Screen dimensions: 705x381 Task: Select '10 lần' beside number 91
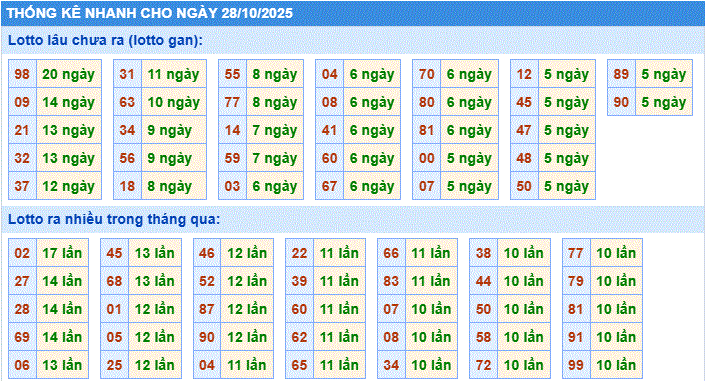click(616, 337)
